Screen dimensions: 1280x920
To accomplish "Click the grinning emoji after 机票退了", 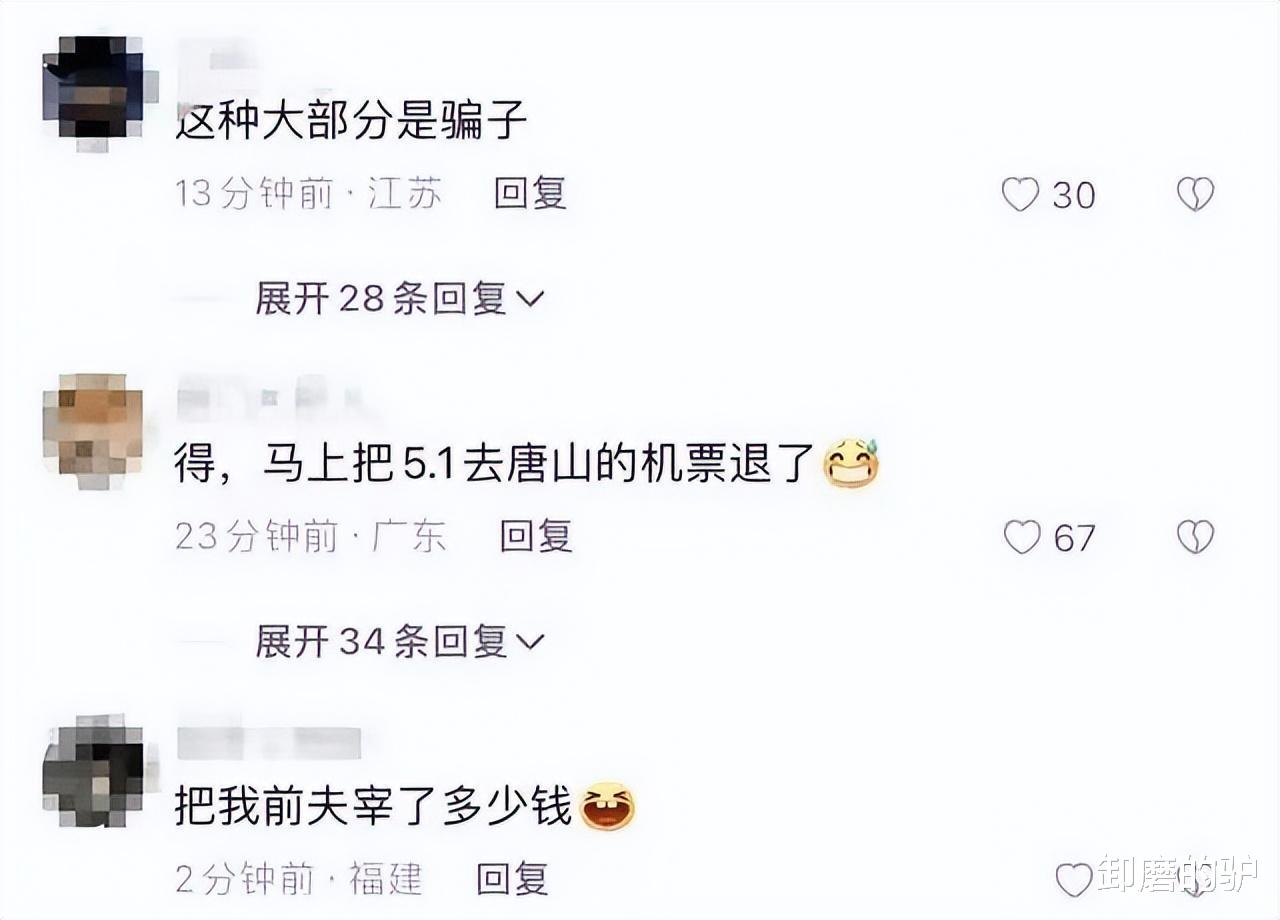I will [x=850, y=464].
